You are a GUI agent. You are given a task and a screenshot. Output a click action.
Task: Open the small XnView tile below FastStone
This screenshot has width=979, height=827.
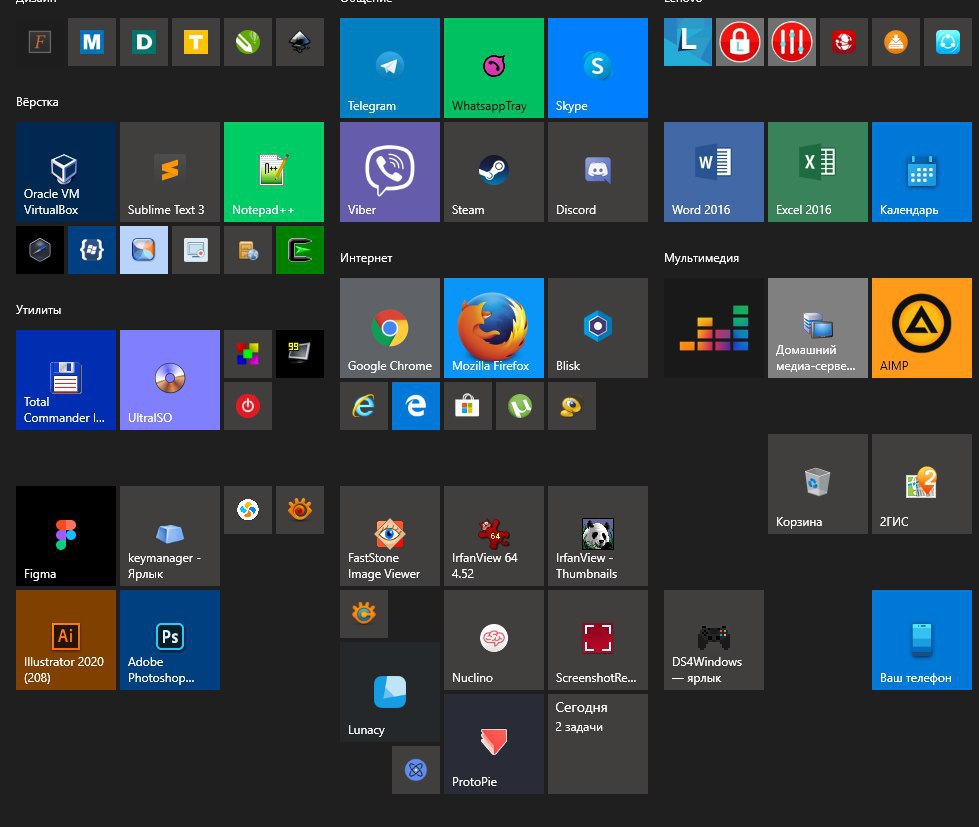pos(364,614)
